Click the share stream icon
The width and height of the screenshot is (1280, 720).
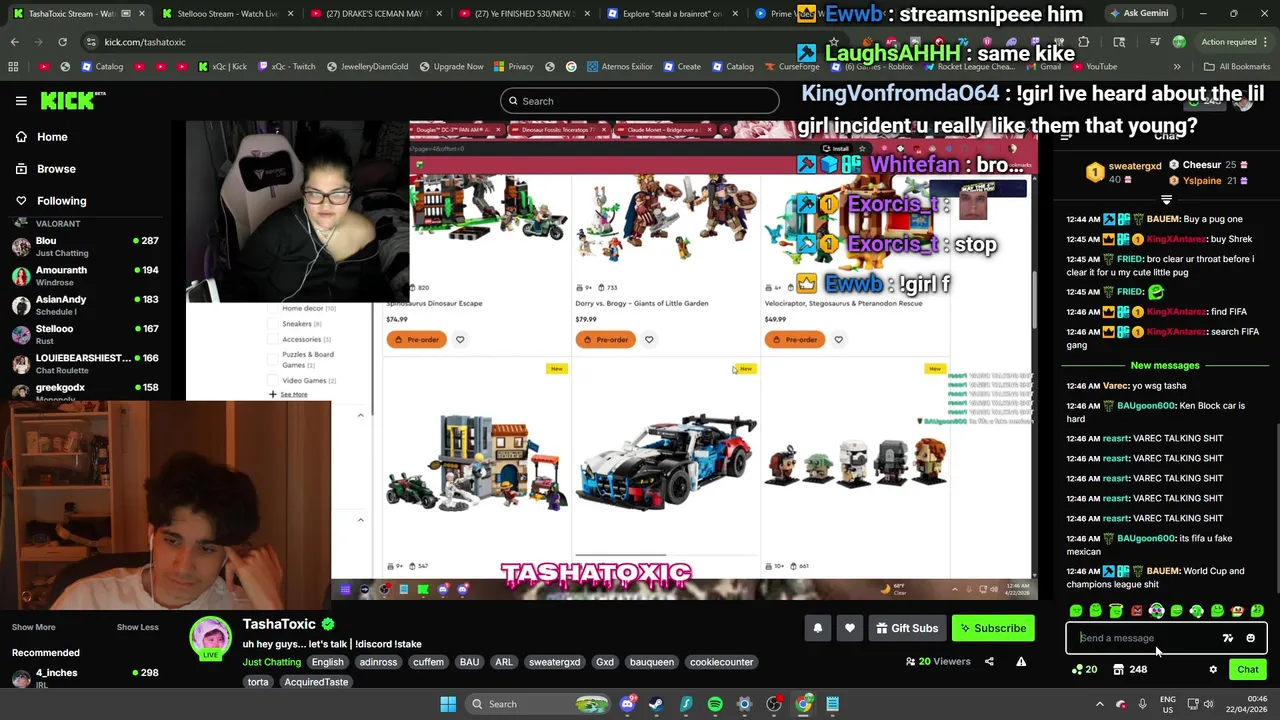tap(989, 661)
